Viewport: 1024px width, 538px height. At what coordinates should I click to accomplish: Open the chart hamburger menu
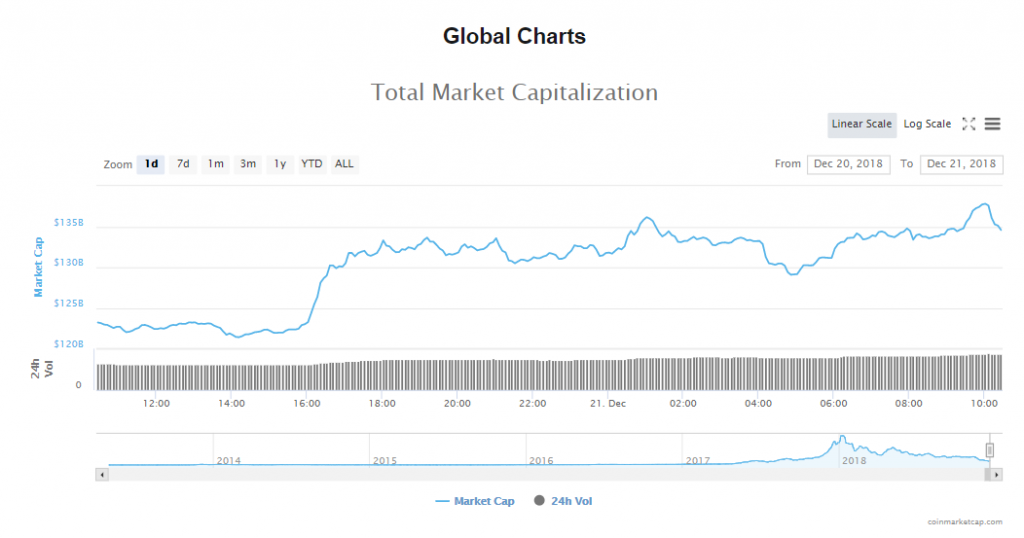992,124
